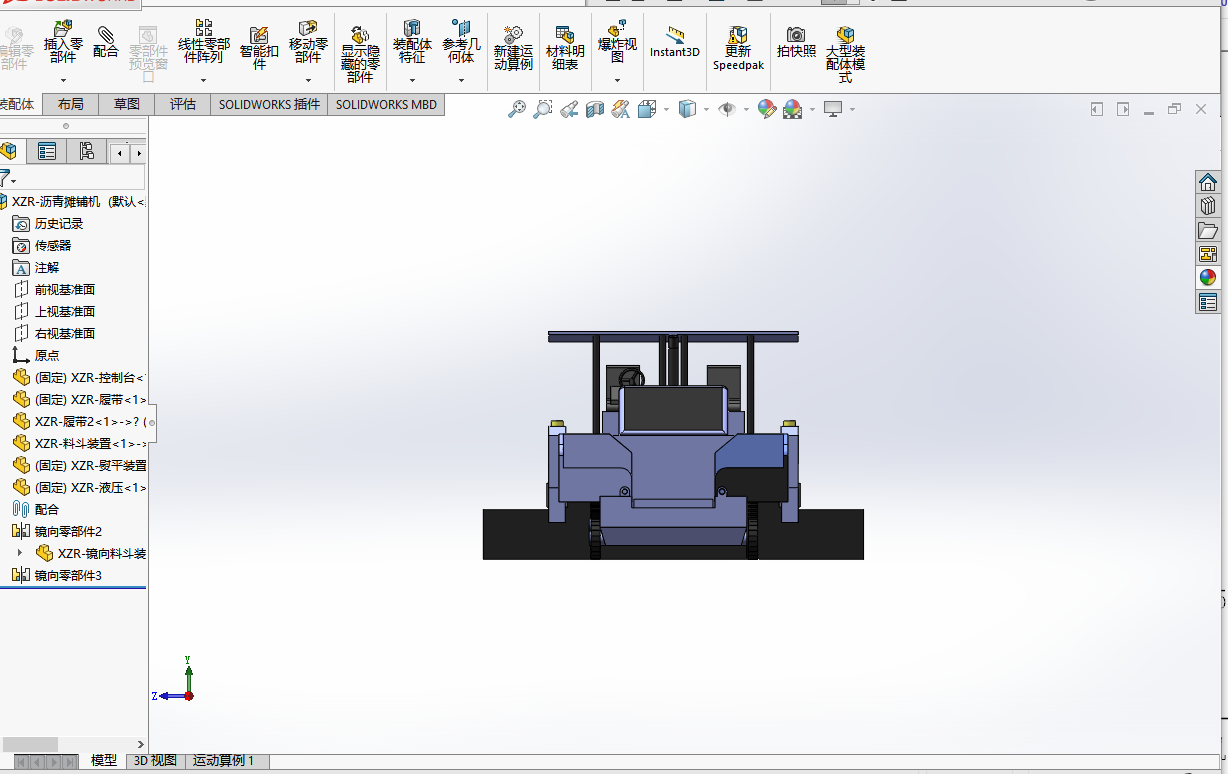Select the 移动零部件 move component tool

coord(308,41)
